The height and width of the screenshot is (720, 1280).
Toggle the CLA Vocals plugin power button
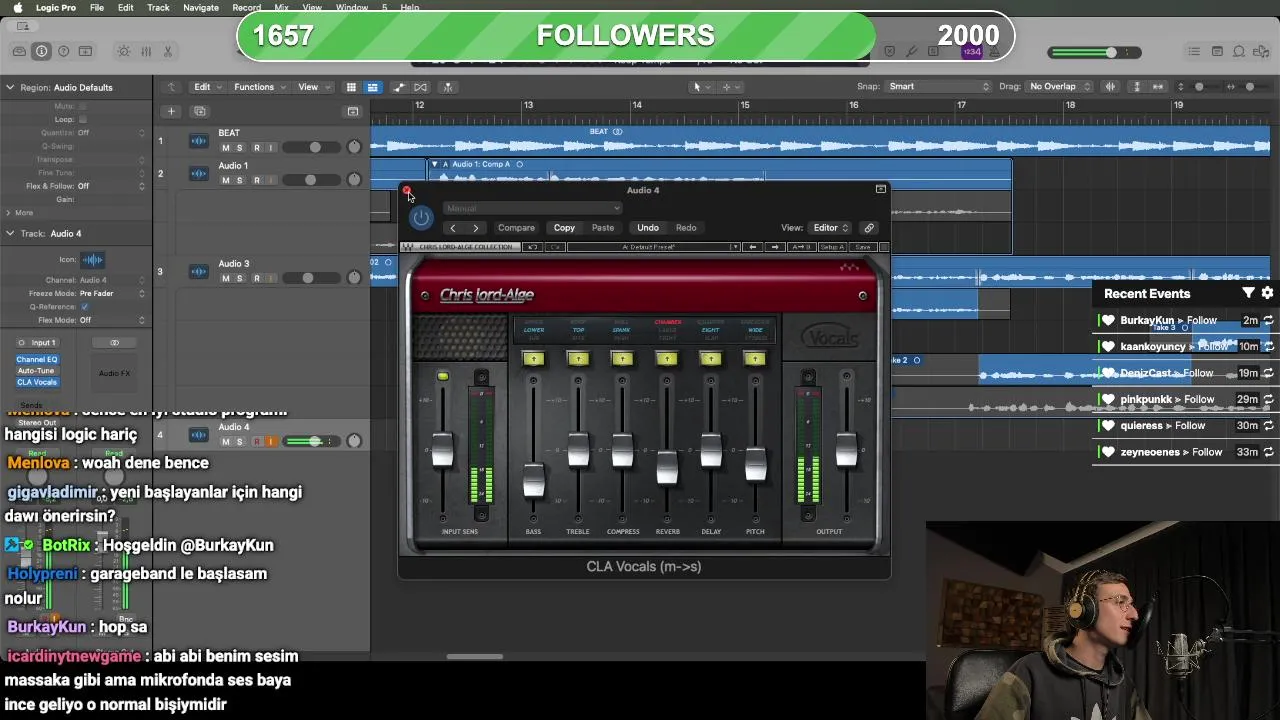click(421, 218)
